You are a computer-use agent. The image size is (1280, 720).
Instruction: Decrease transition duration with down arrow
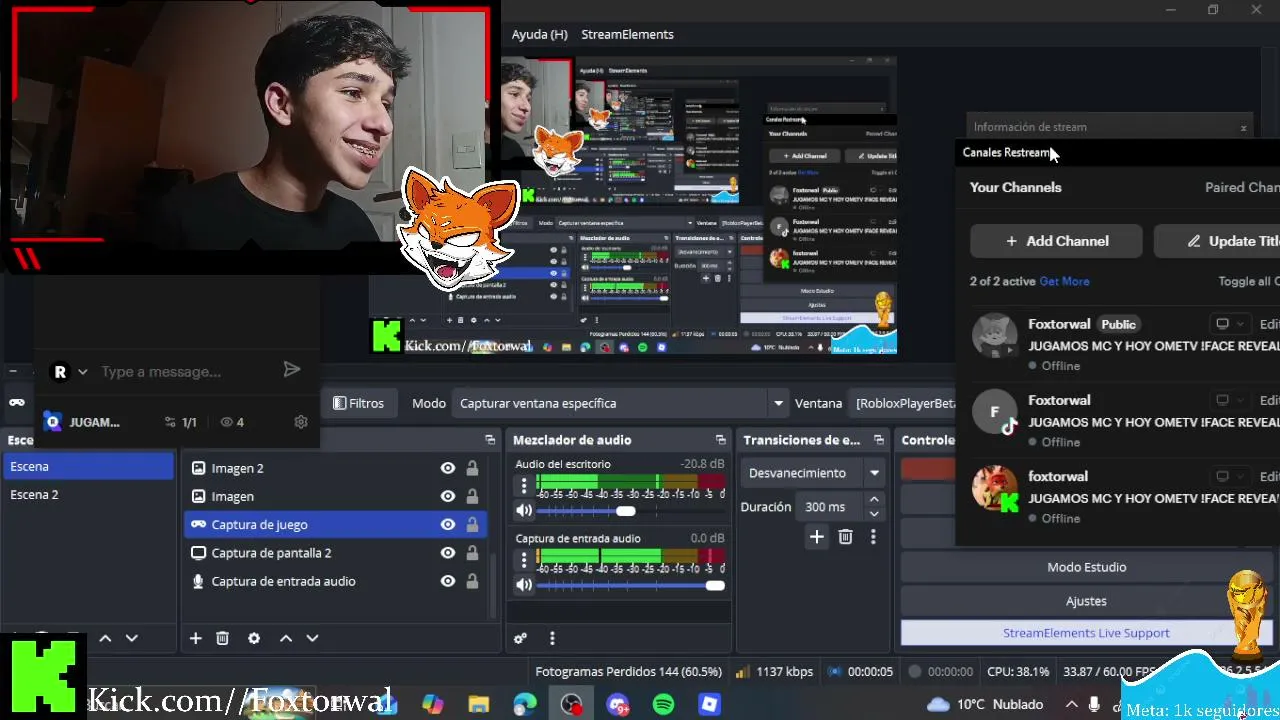(874, 514)
